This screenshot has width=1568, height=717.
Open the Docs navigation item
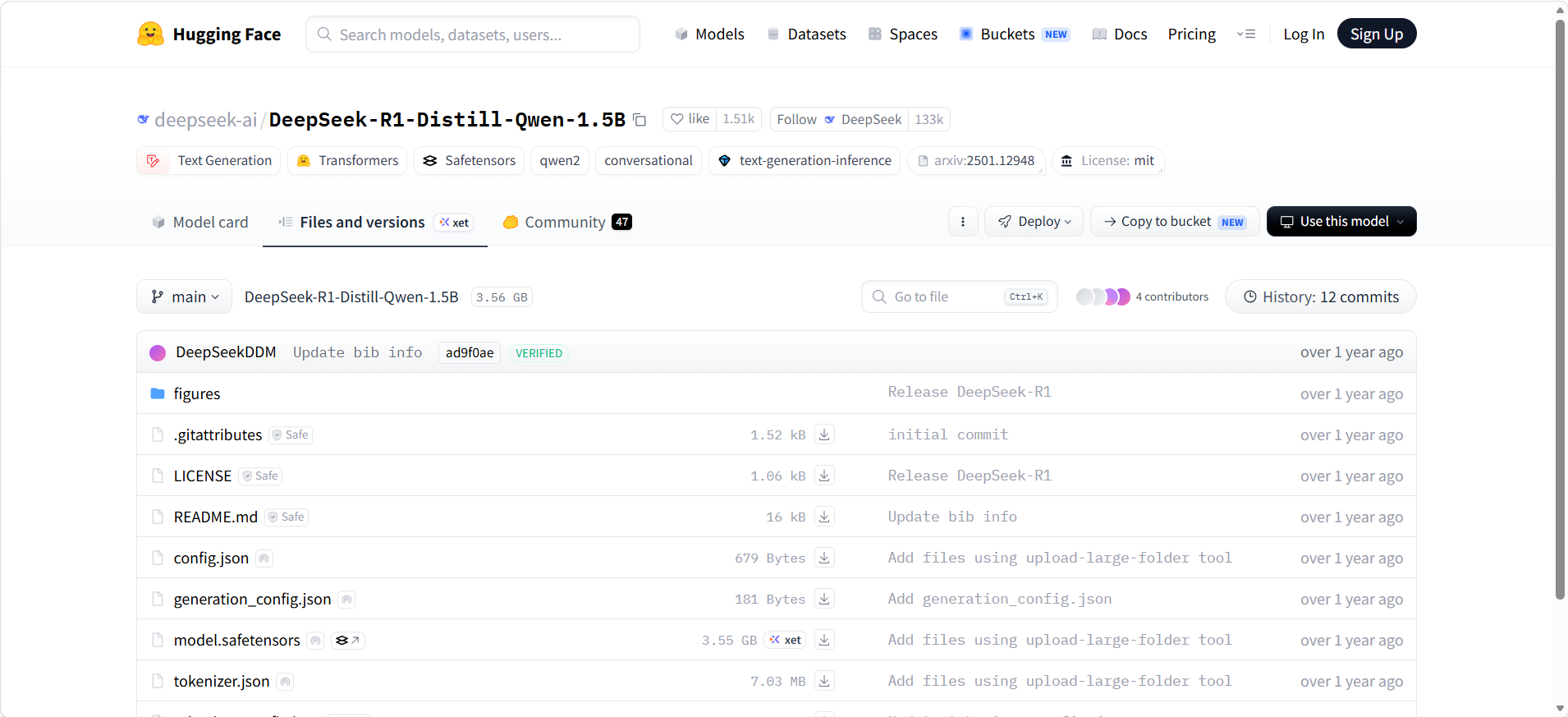1120,34
